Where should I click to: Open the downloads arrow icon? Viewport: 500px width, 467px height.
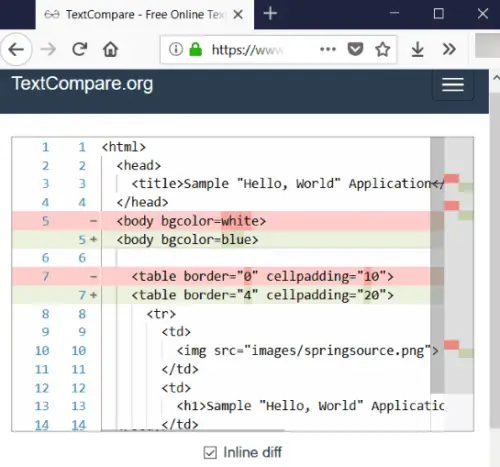pyautogui.click(x=417, y=49)
